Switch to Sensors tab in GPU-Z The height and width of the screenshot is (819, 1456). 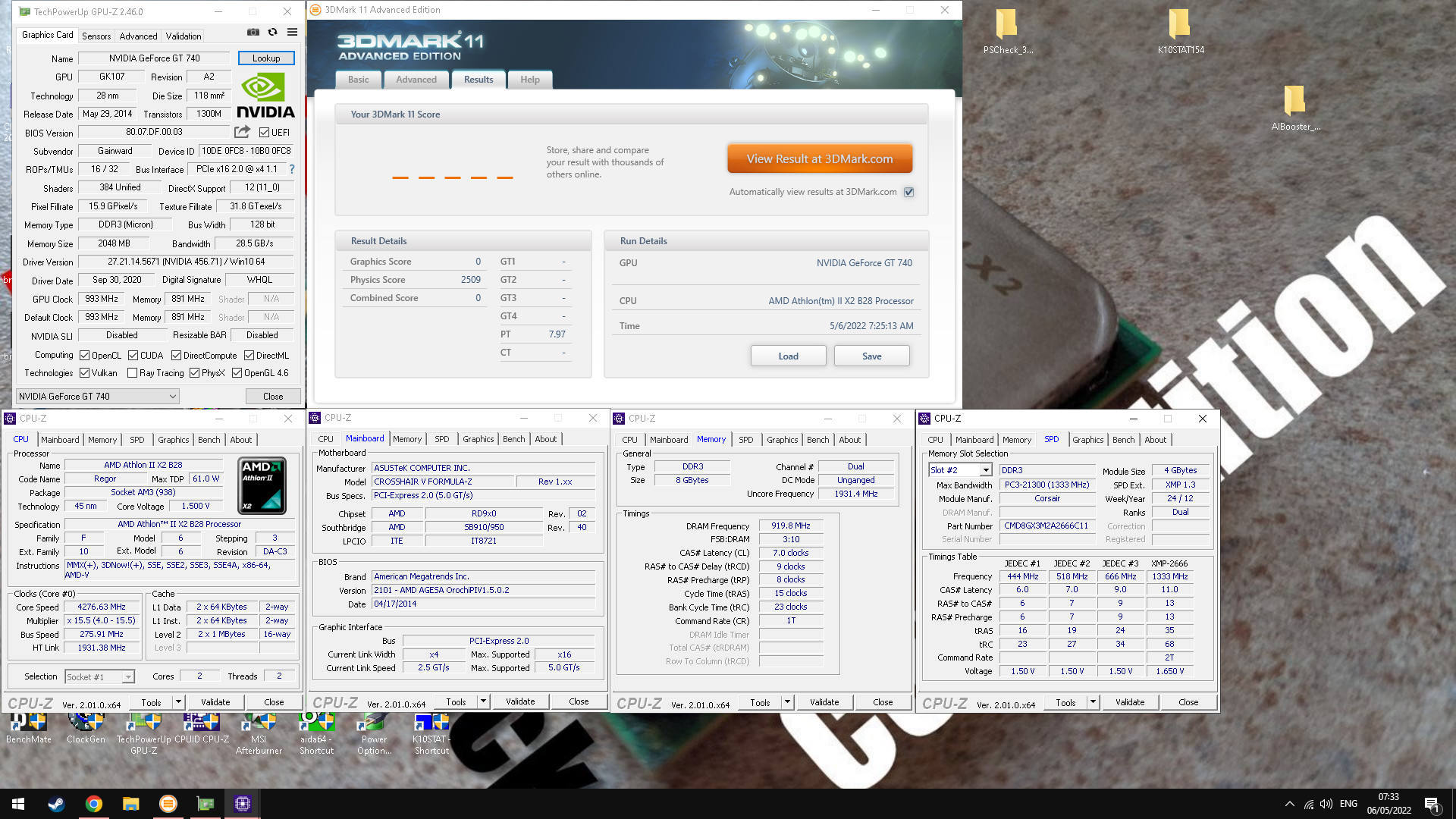click(x=96, y=36)
